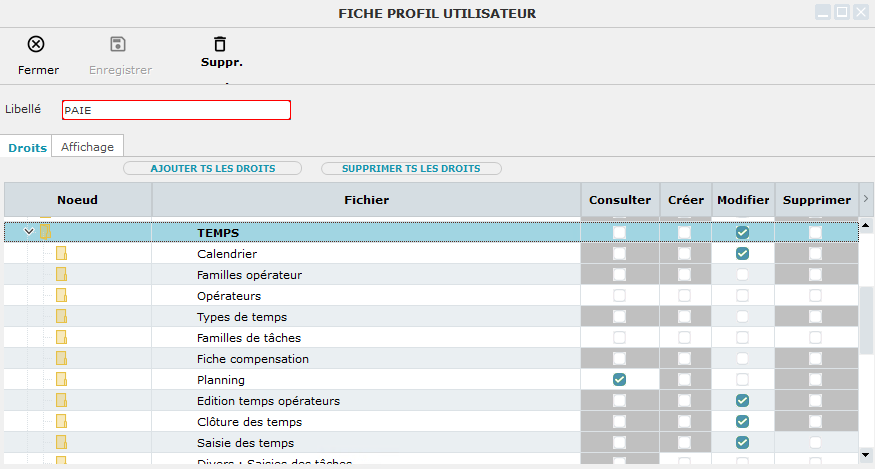Click the vertical scrollbar thumb
The image size is (875, 469).
pos(866,320)
